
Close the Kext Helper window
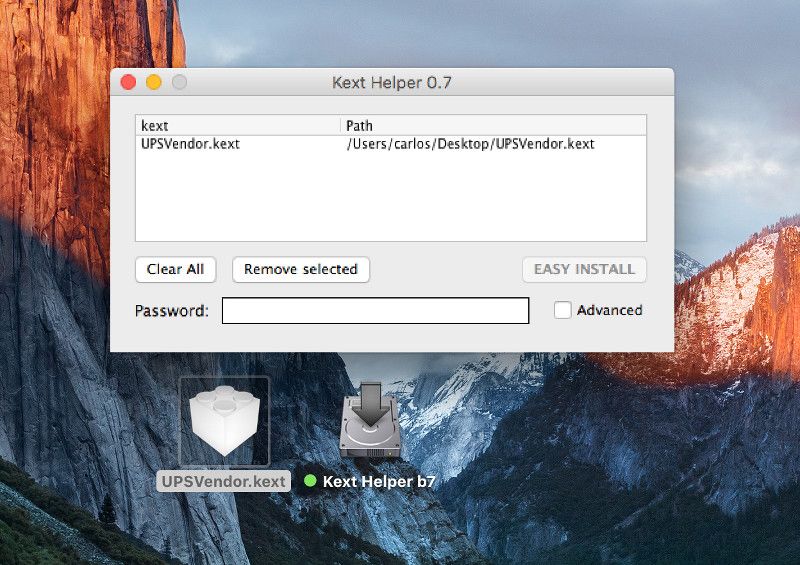pyautogui.click(x=128, y=82)
